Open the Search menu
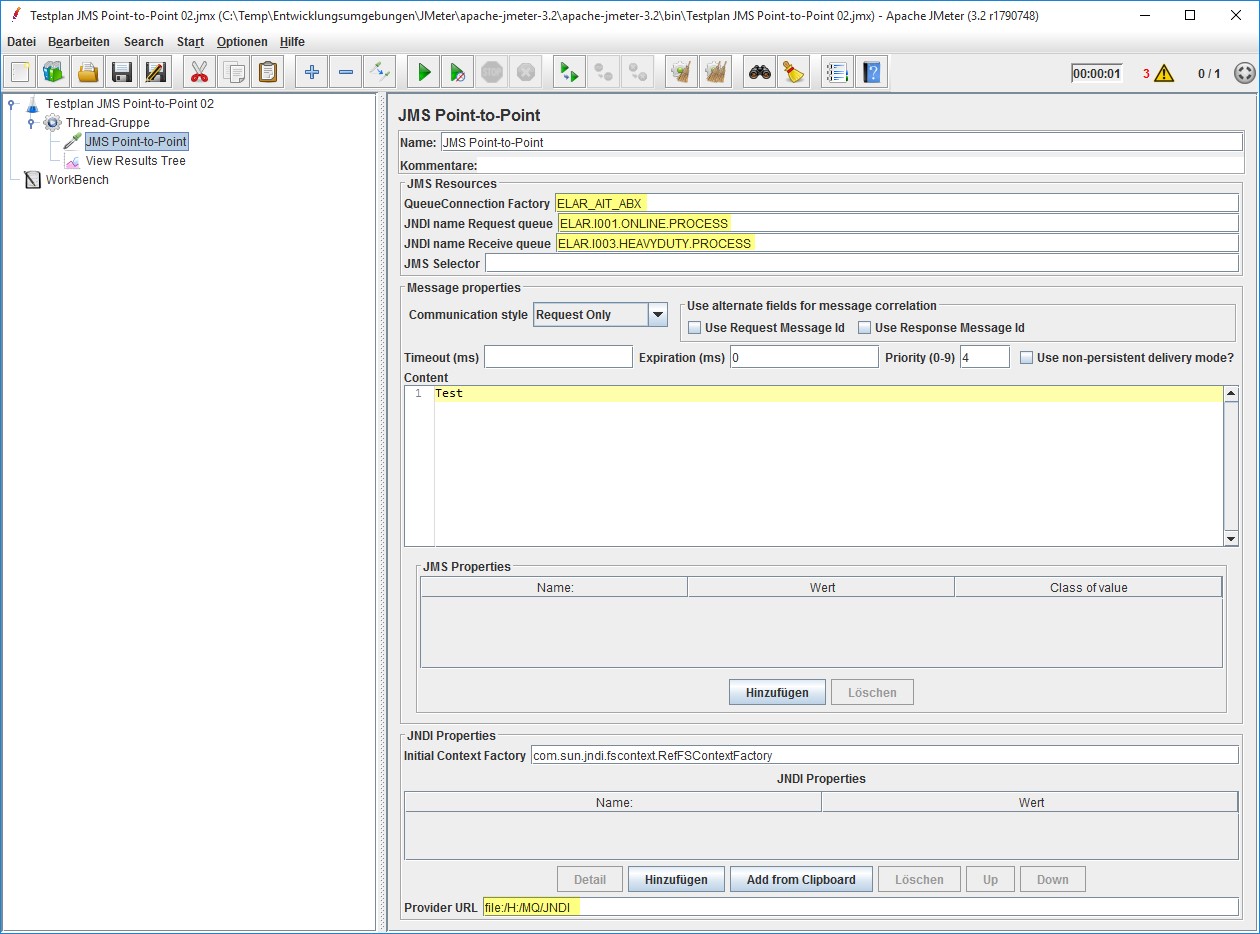This screenshot has width=1260, height=934. click(x=144, y=42)
